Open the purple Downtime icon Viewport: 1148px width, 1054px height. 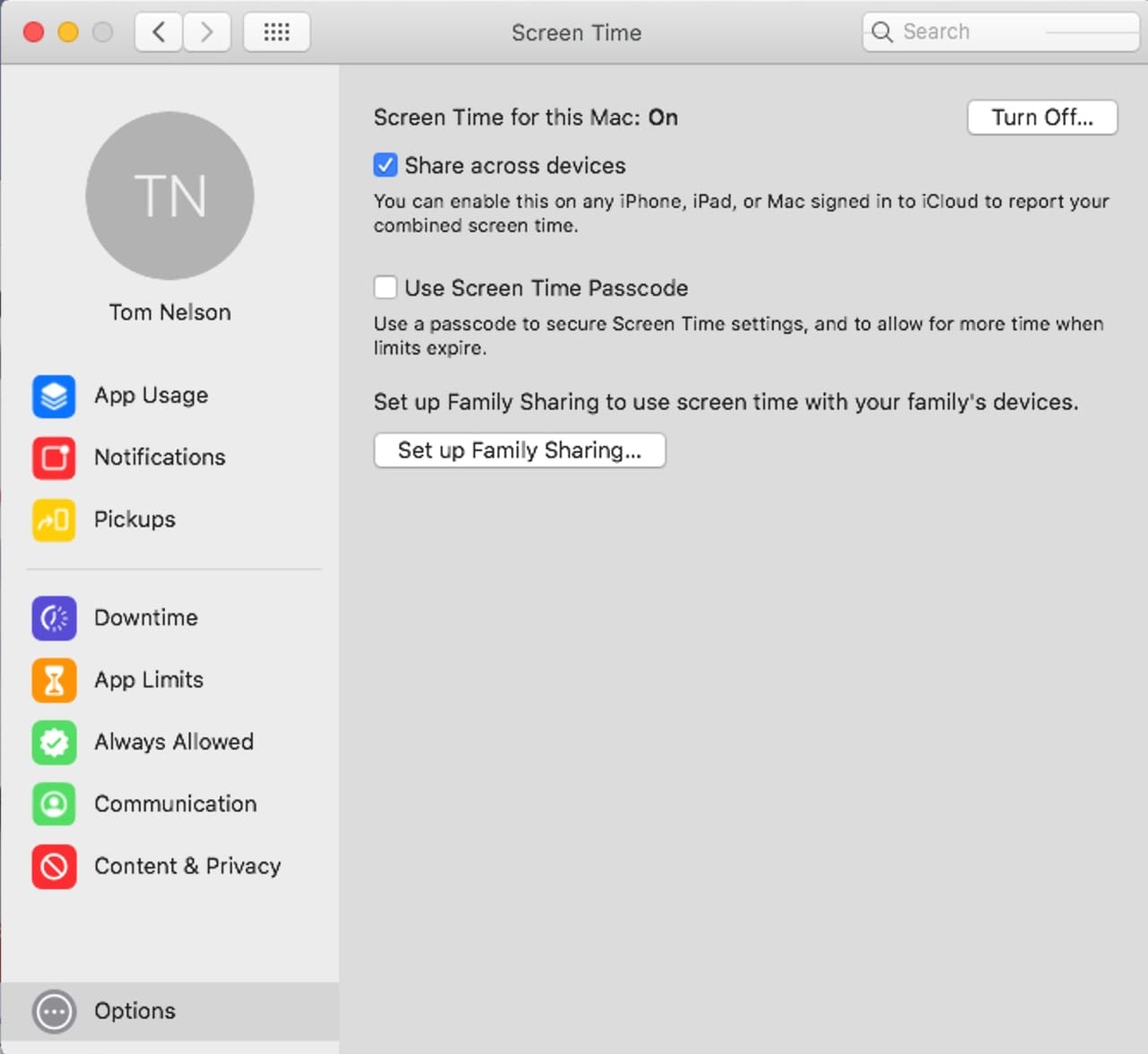point(54,618)
